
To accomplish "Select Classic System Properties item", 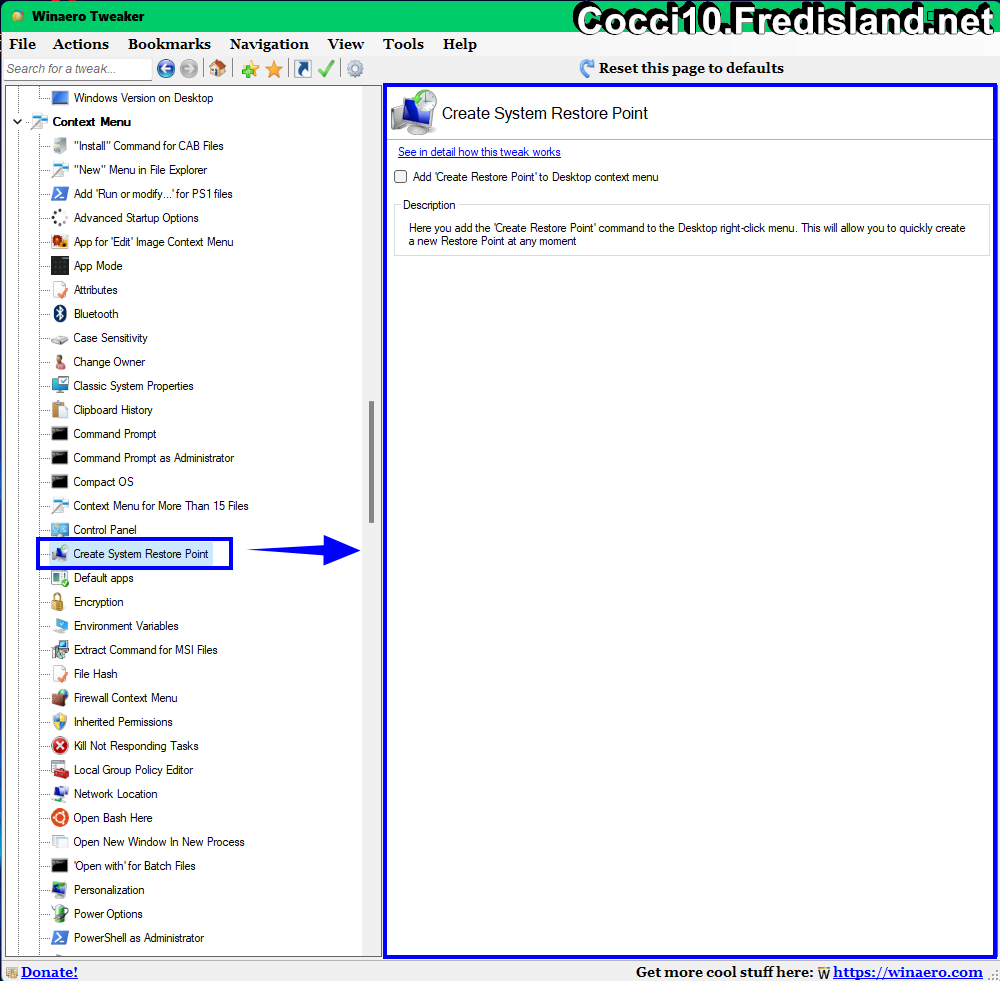I will [133, 385].
